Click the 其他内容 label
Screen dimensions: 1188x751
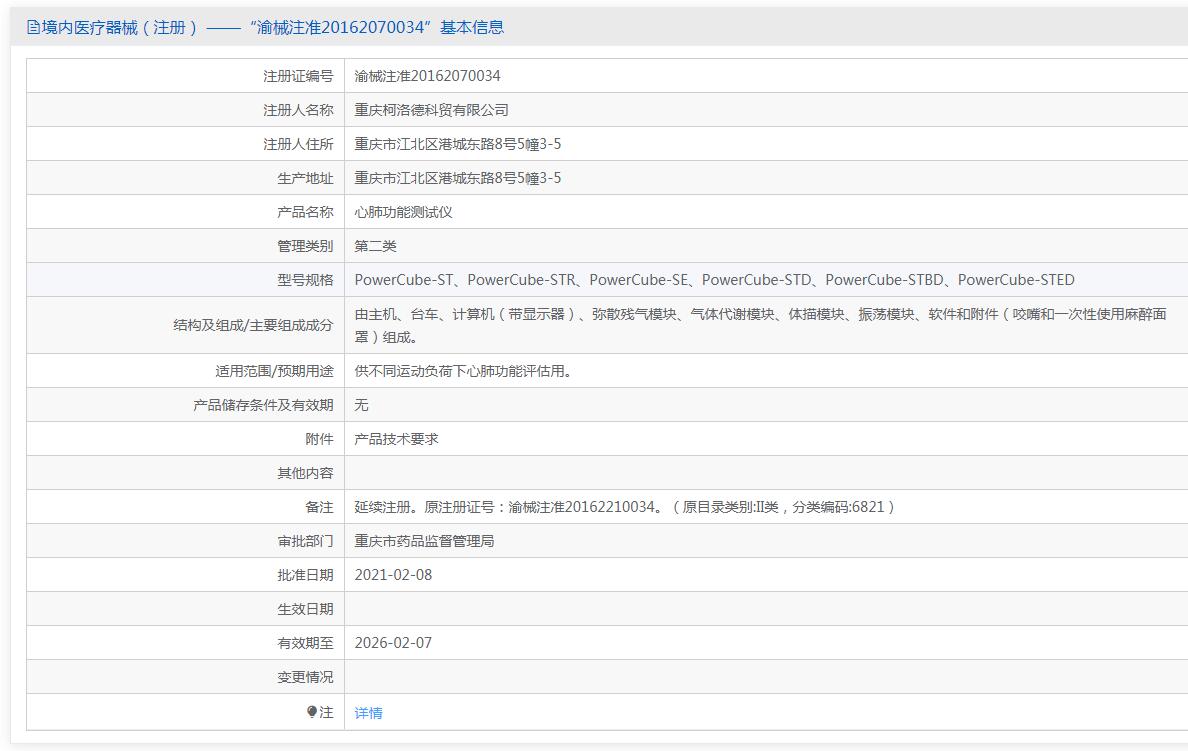(x=305, y=473)
